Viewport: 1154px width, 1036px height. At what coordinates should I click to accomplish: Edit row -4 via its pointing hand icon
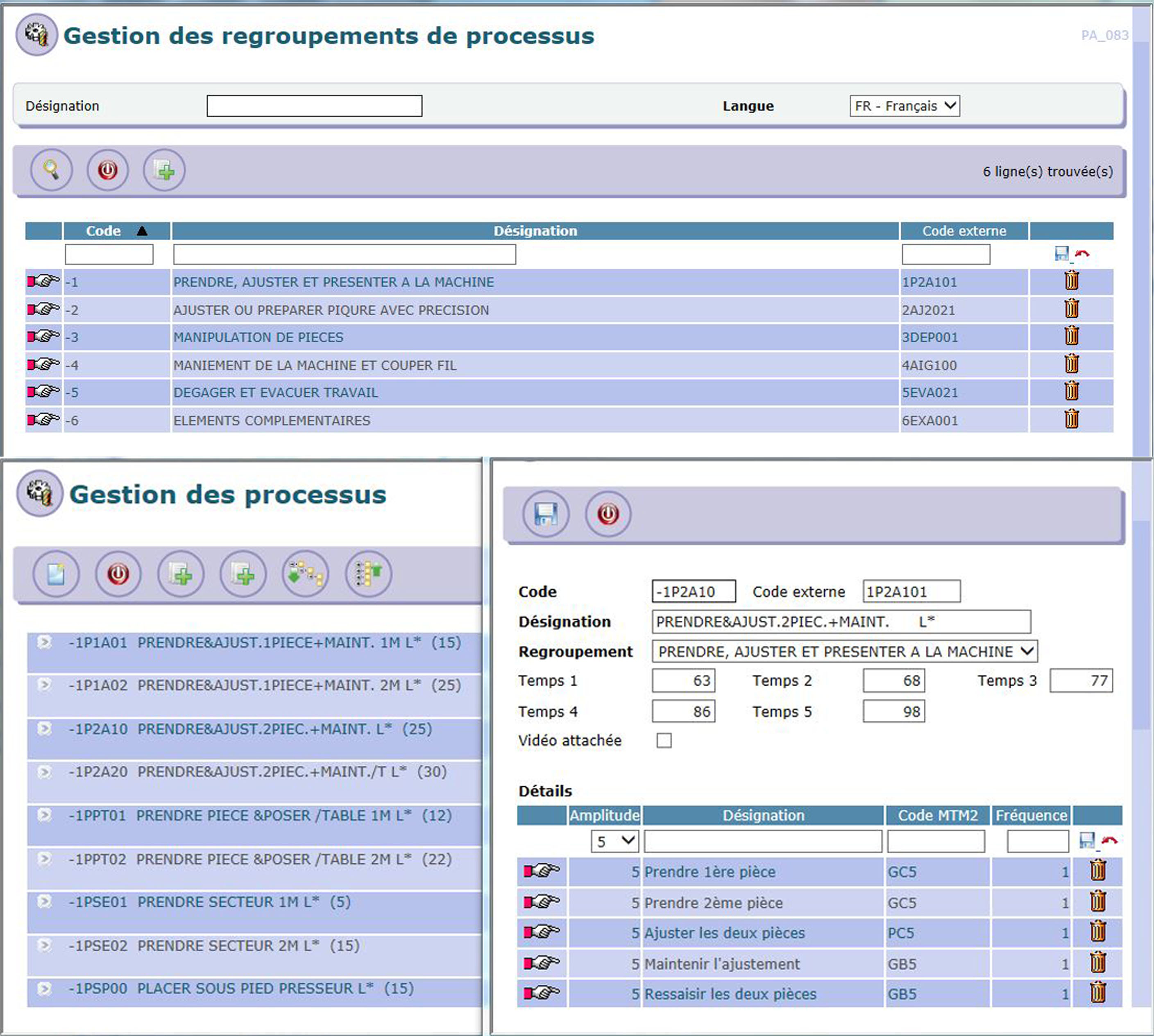(x=44, y=364)
